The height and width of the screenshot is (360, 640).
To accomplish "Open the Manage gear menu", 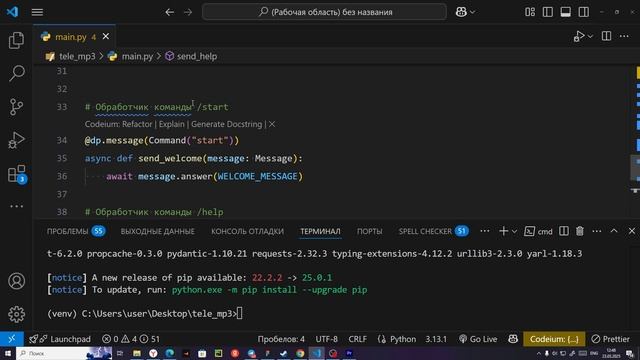I will (16, 314).
